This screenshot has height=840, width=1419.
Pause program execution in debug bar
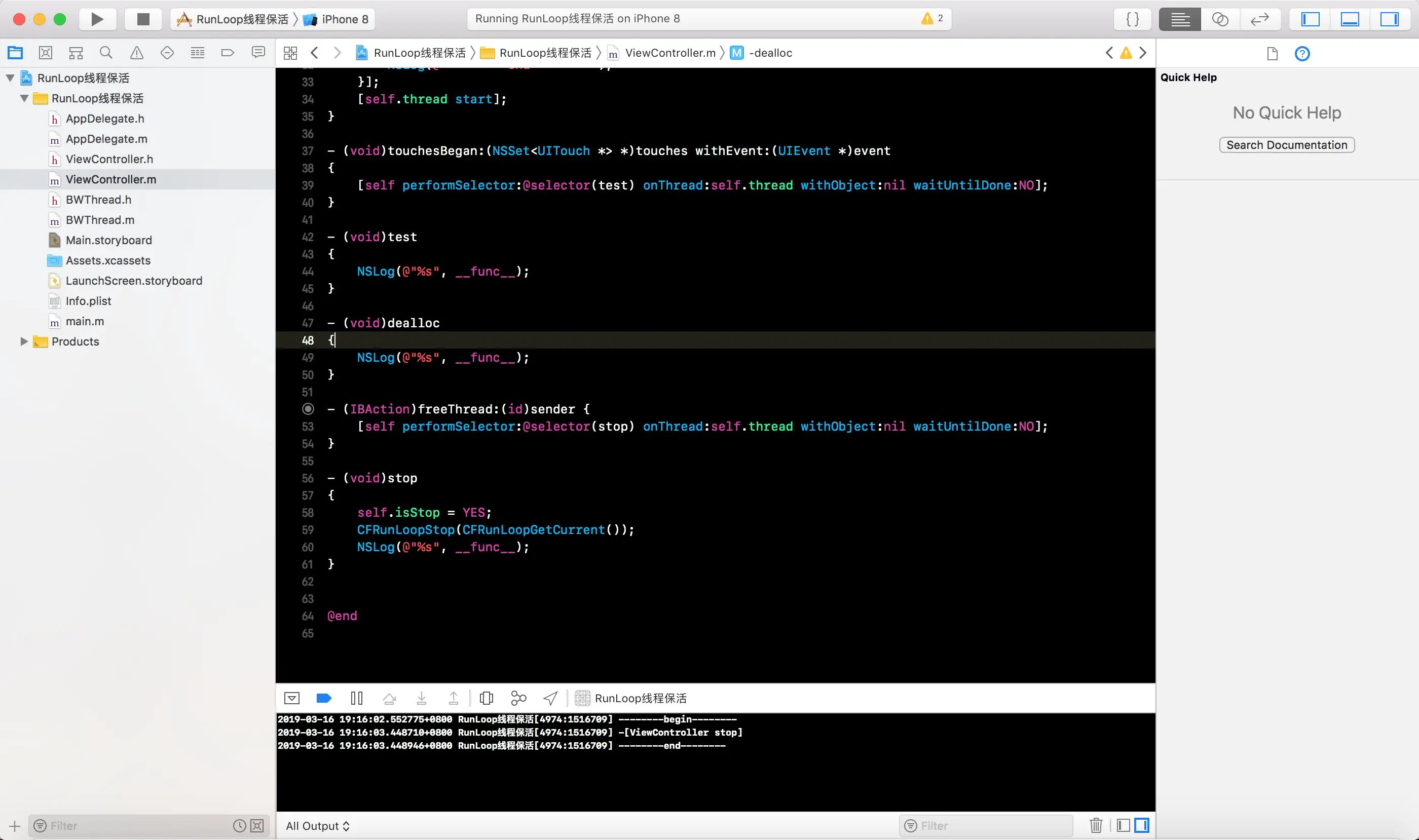[356, 698]
